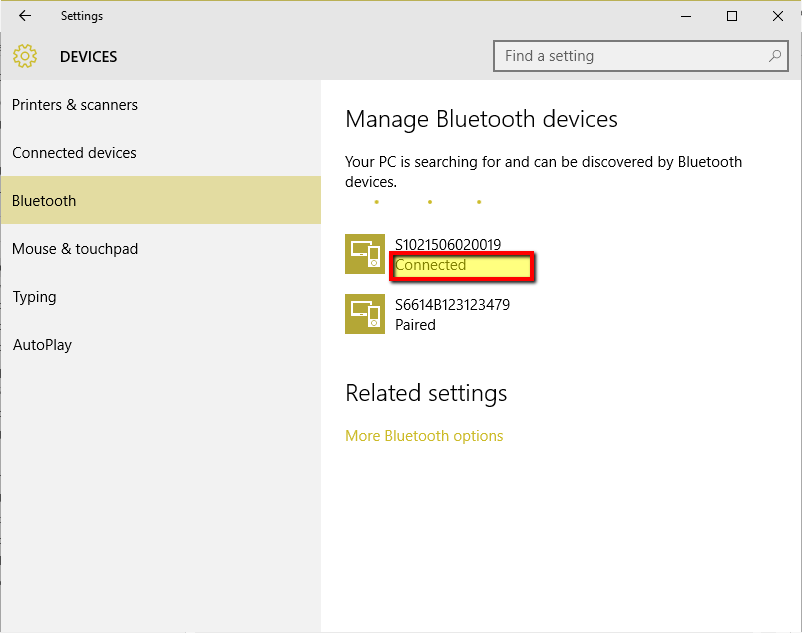The width and height of the screenshot is (802, 633).
Task: Focus the Find a setting field
Action: pyautogui.click(x=630, y=56)
